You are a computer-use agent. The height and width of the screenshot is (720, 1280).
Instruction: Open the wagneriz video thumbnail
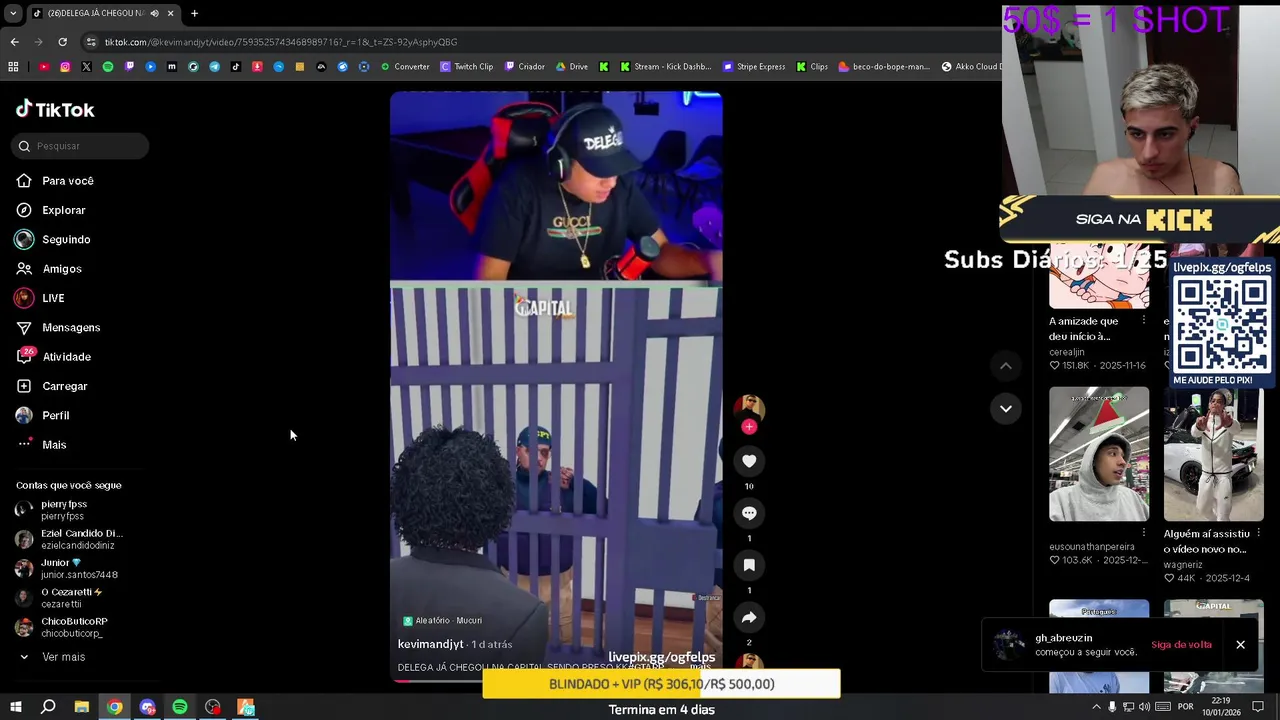tap(1213, 454)
